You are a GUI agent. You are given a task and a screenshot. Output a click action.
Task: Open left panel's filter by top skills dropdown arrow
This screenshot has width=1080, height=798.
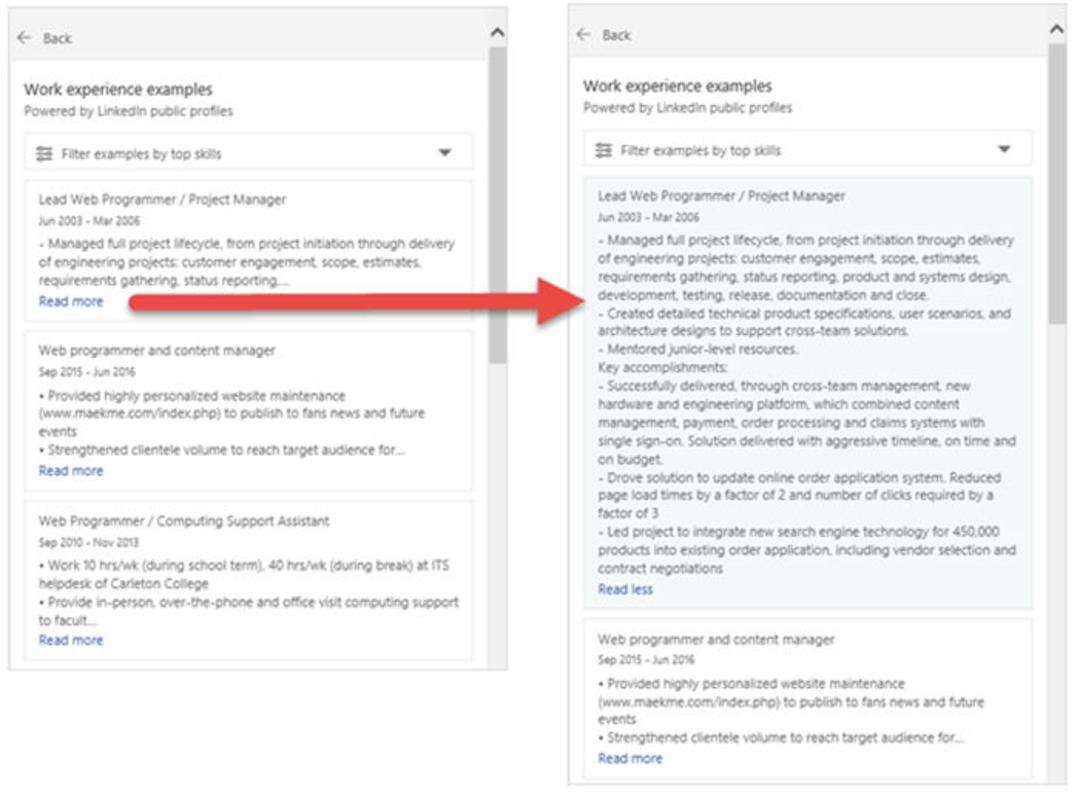[445, 153]
